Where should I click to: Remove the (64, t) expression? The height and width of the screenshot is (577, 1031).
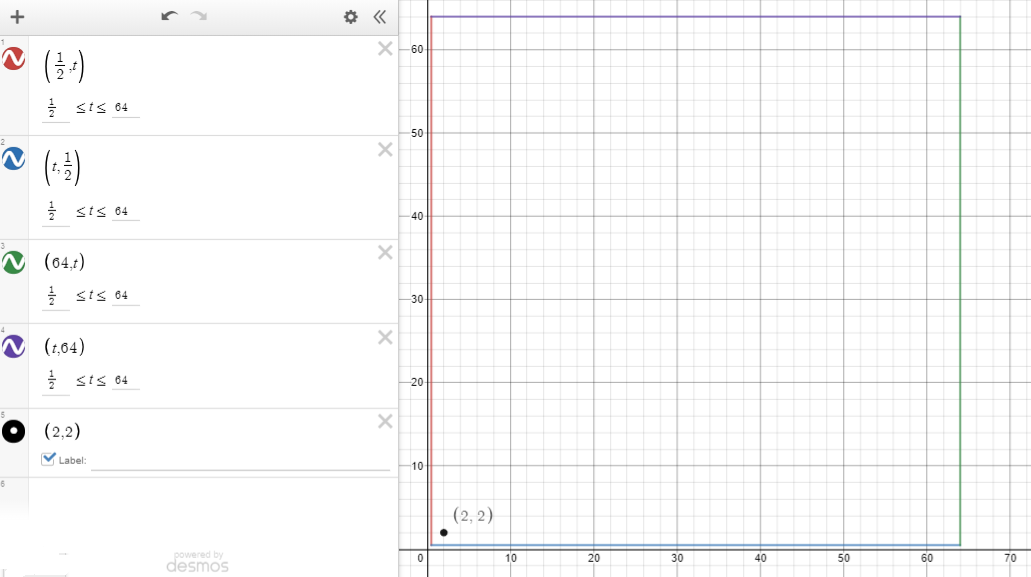click(385, 253)
